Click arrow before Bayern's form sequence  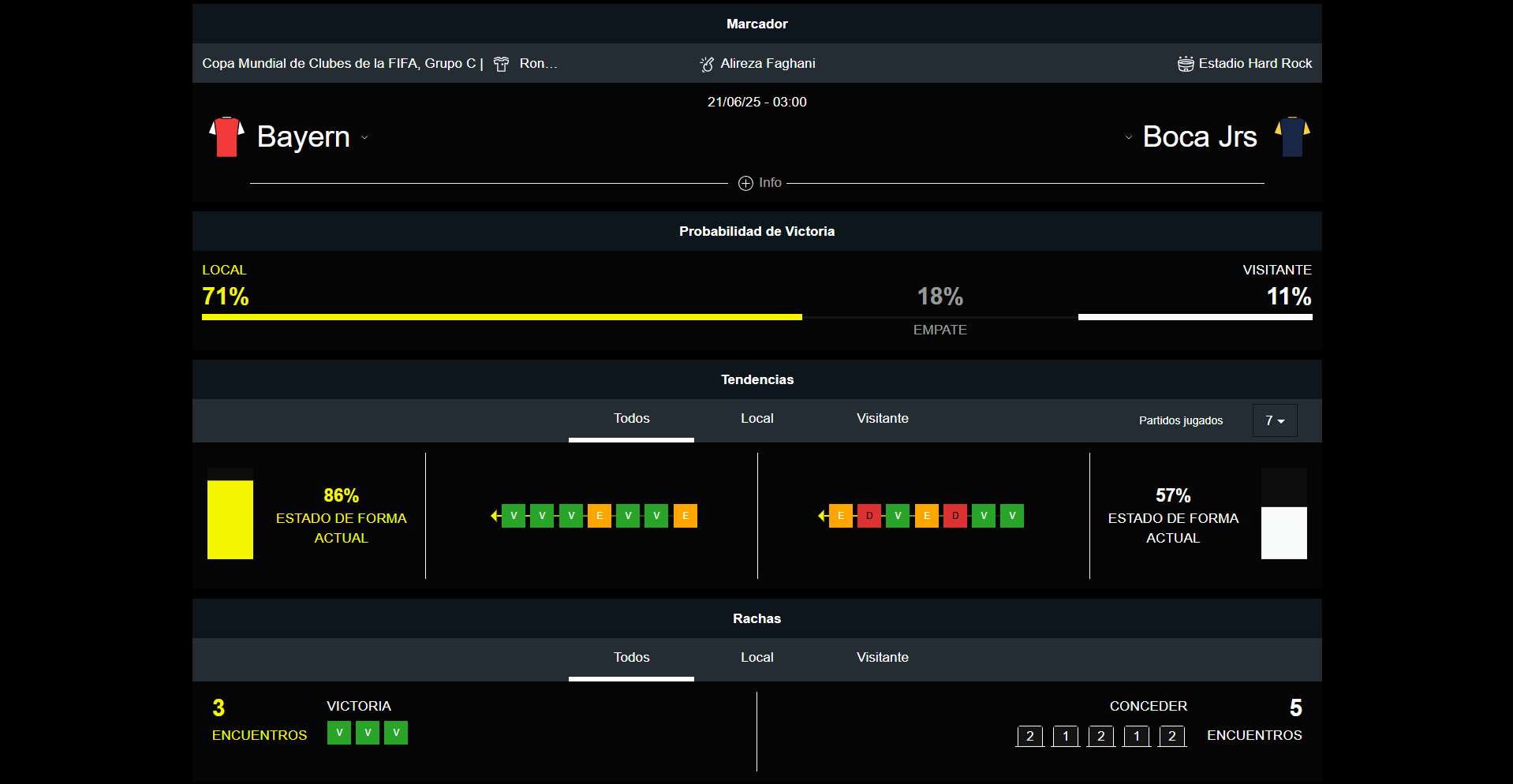click(495, 516)
